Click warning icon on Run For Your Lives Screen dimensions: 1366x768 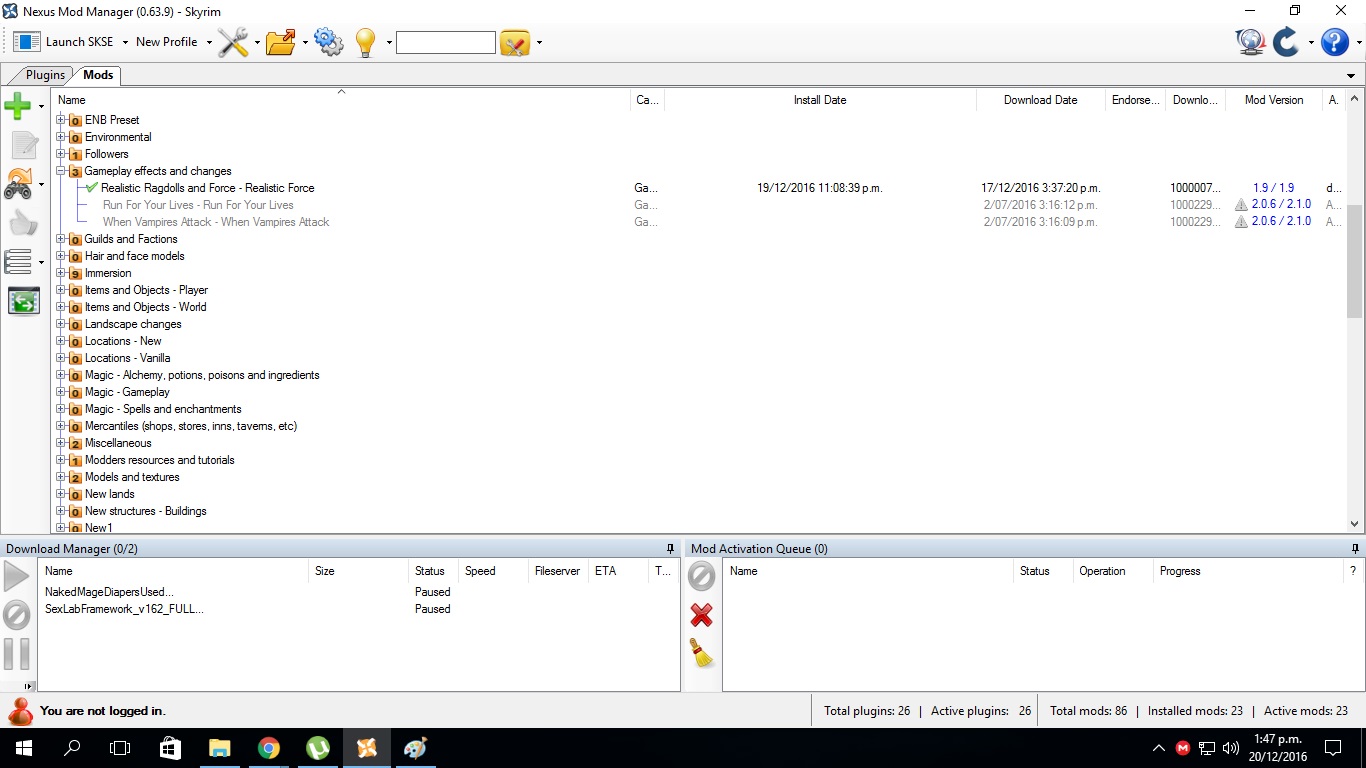[x=1241, y=205]
